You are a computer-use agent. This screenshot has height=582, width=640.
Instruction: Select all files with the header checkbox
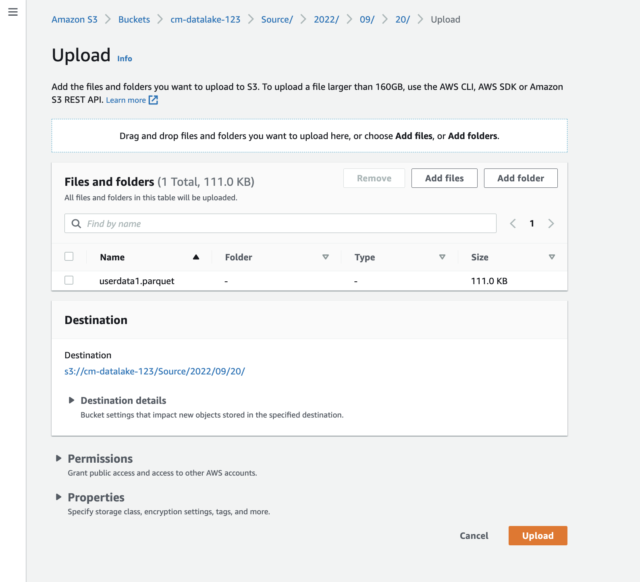point(69,256)
